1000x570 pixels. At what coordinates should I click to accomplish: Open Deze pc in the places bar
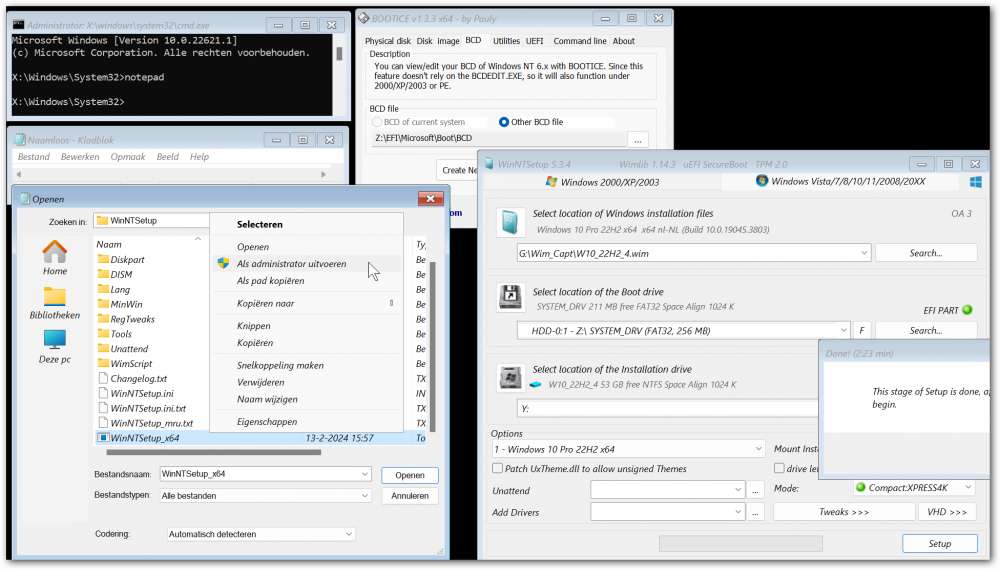(55, 347)
